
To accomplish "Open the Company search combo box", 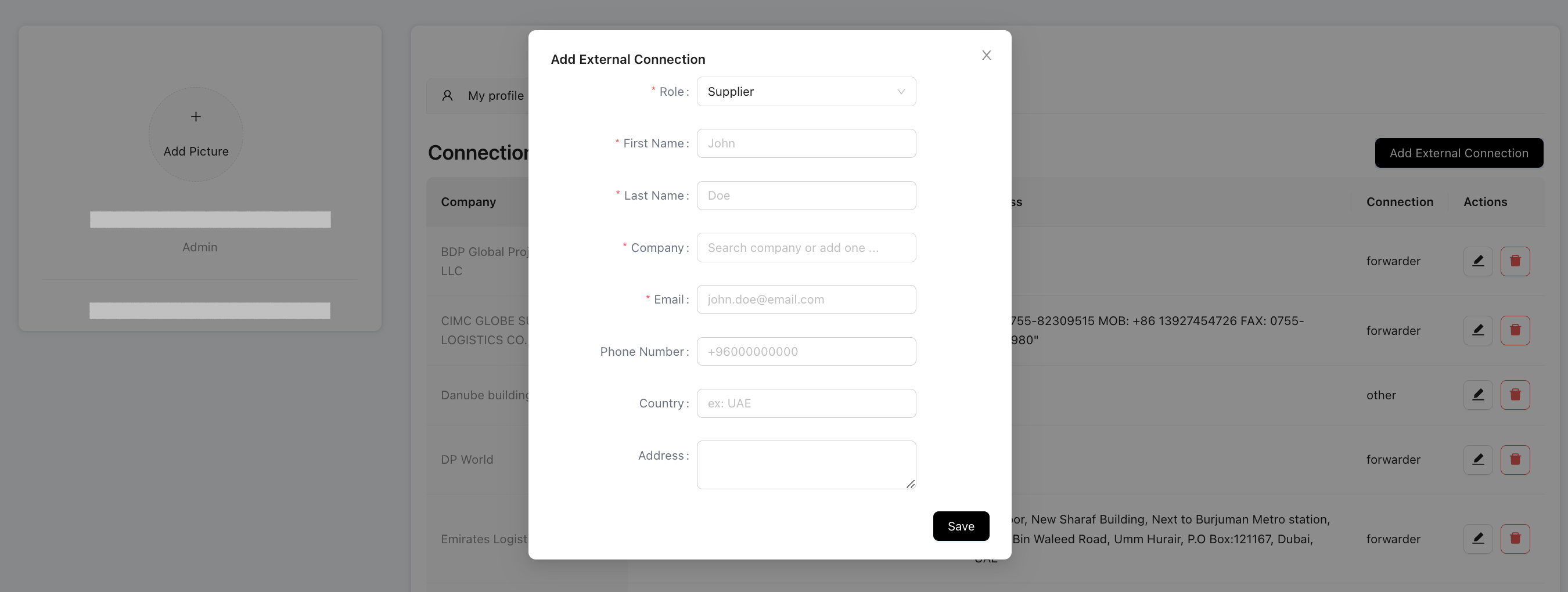I will point(805,248).
